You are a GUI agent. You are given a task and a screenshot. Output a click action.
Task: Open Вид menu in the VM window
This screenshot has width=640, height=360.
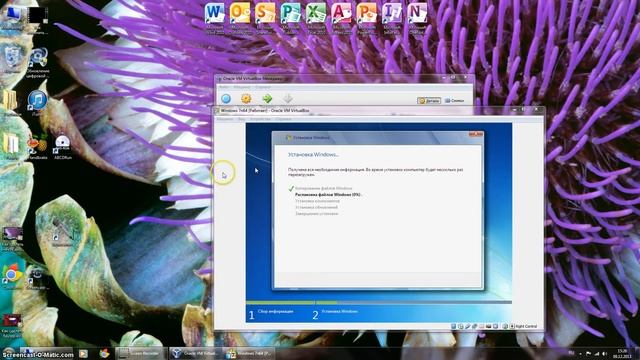pyautogui.click(x=242, y=119)
